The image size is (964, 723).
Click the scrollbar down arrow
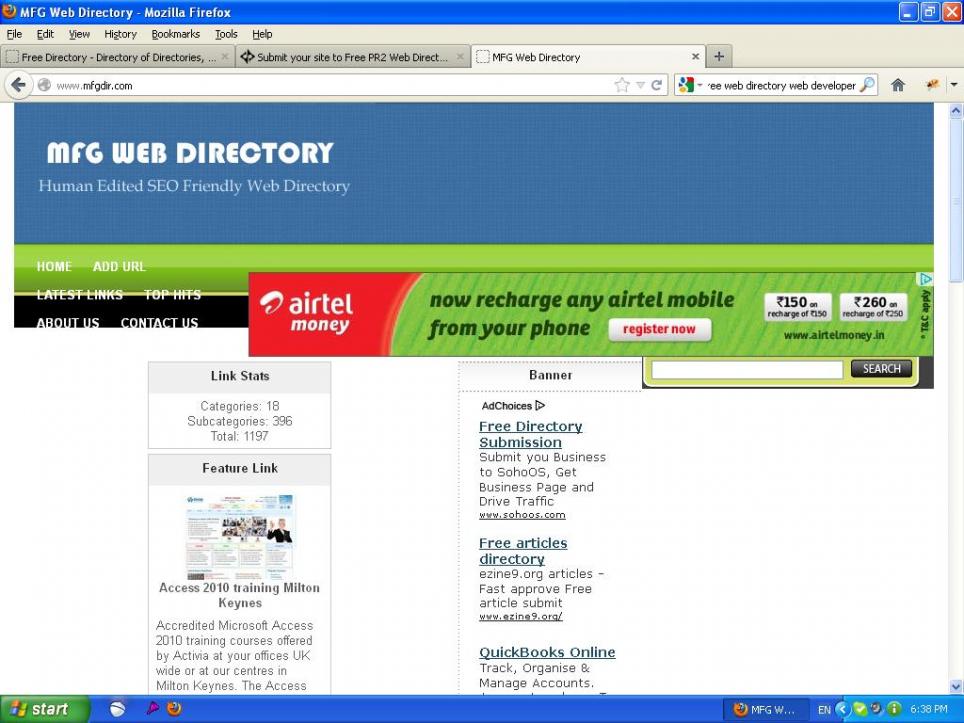tap(955, 686)
